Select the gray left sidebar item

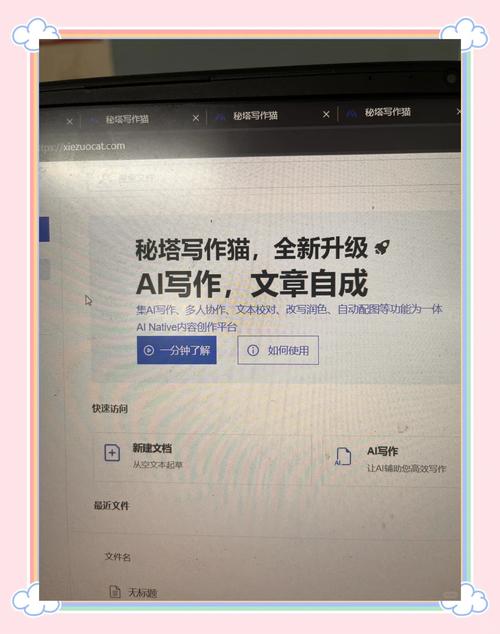pyautogui.click(x=44, y=269)
